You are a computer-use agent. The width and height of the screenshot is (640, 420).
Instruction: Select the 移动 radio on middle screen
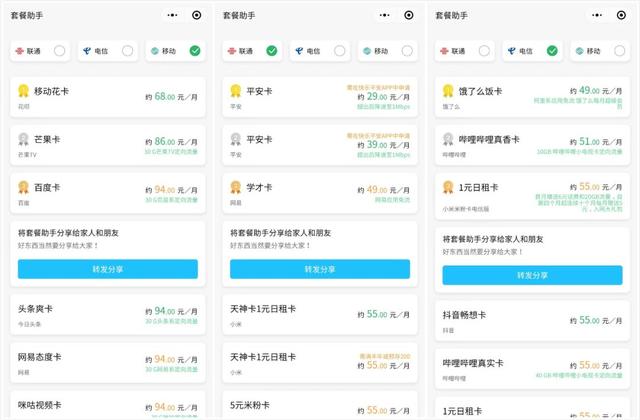pos(407,51)
